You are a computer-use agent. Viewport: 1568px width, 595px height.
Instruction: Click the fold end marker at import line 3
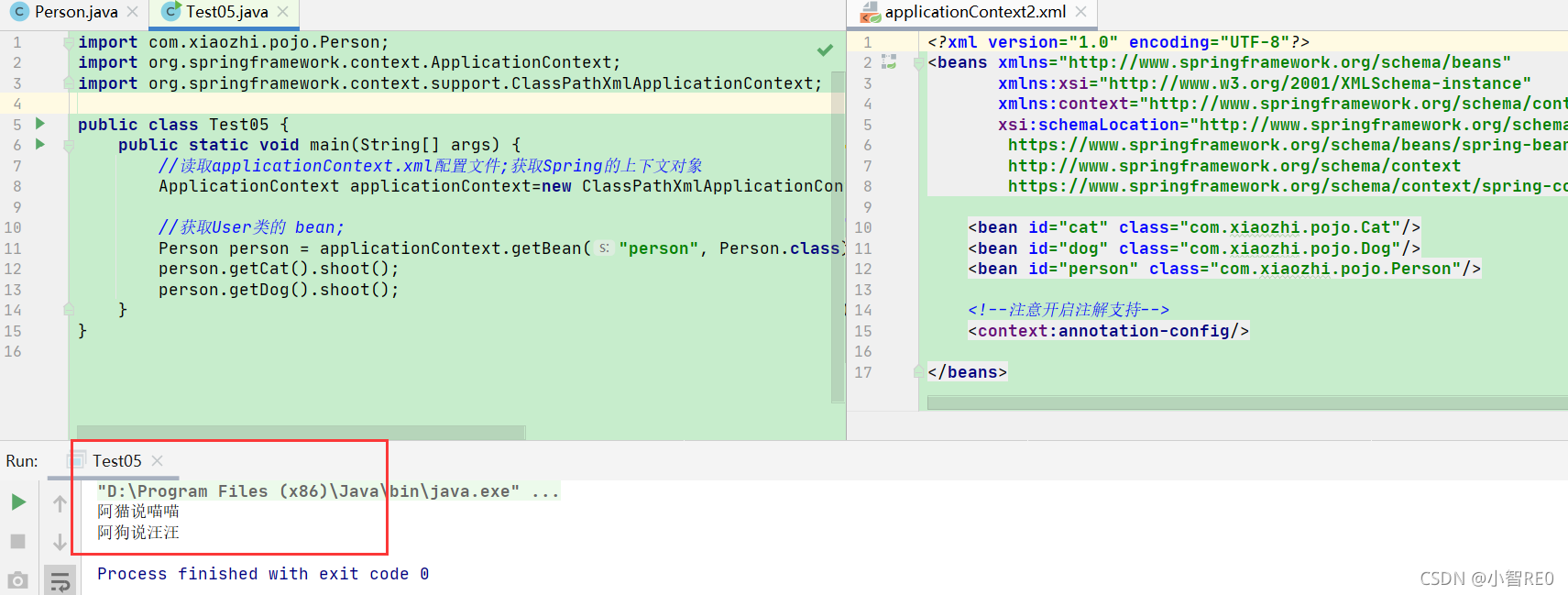click(69, 83)
